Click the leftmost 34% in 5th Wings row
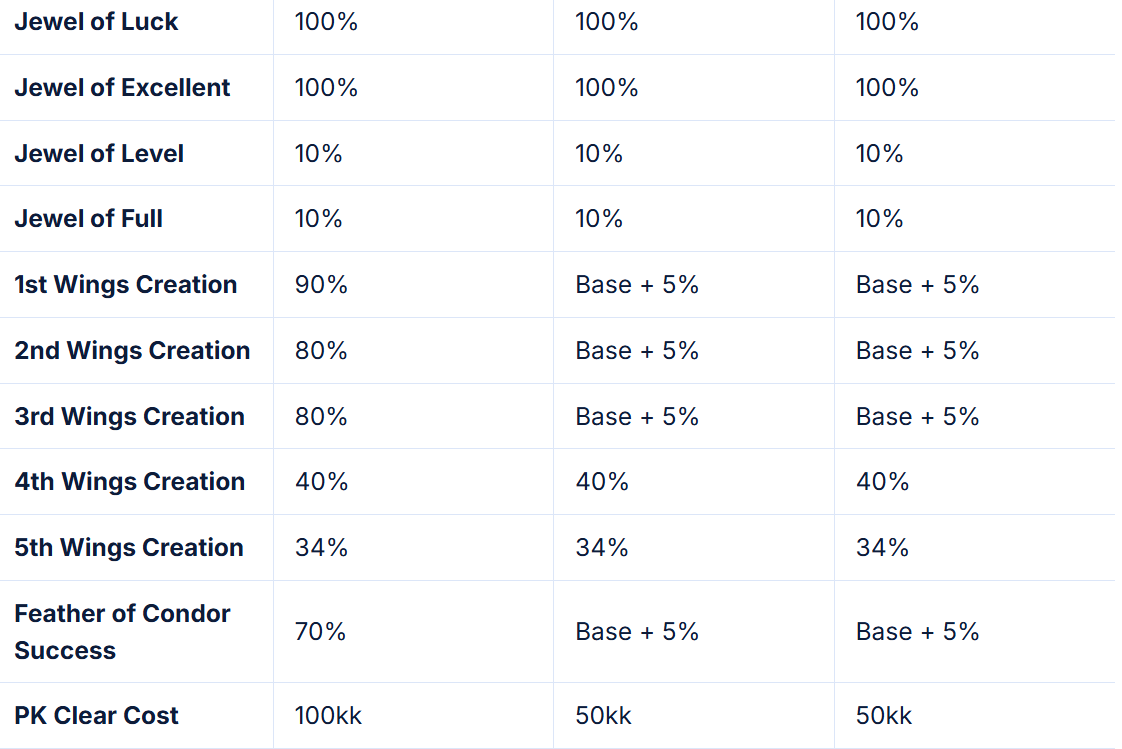Image resolution: width=1122 pixels, height=749 pixels. [x=321, y=548]
